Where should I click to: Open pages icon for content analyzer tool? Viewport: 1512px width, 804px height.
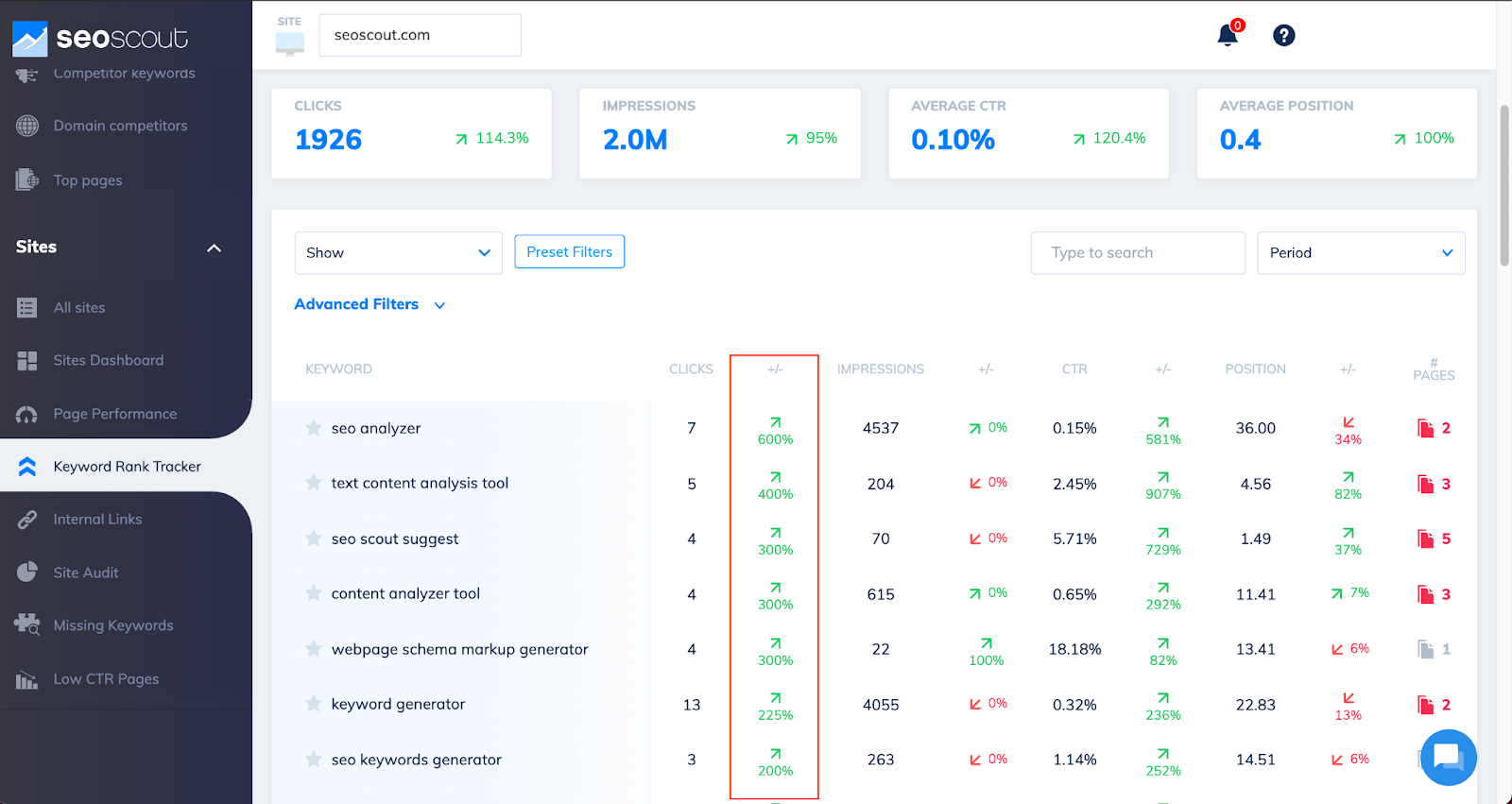point(1426,595)
